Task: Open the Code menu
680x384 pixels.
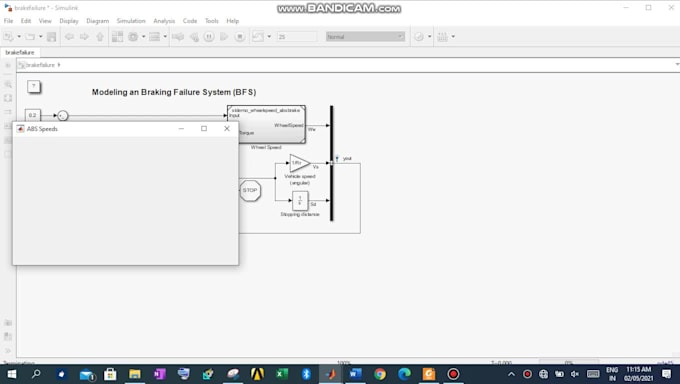Action: pyautogui.click(x=190, y=21)
